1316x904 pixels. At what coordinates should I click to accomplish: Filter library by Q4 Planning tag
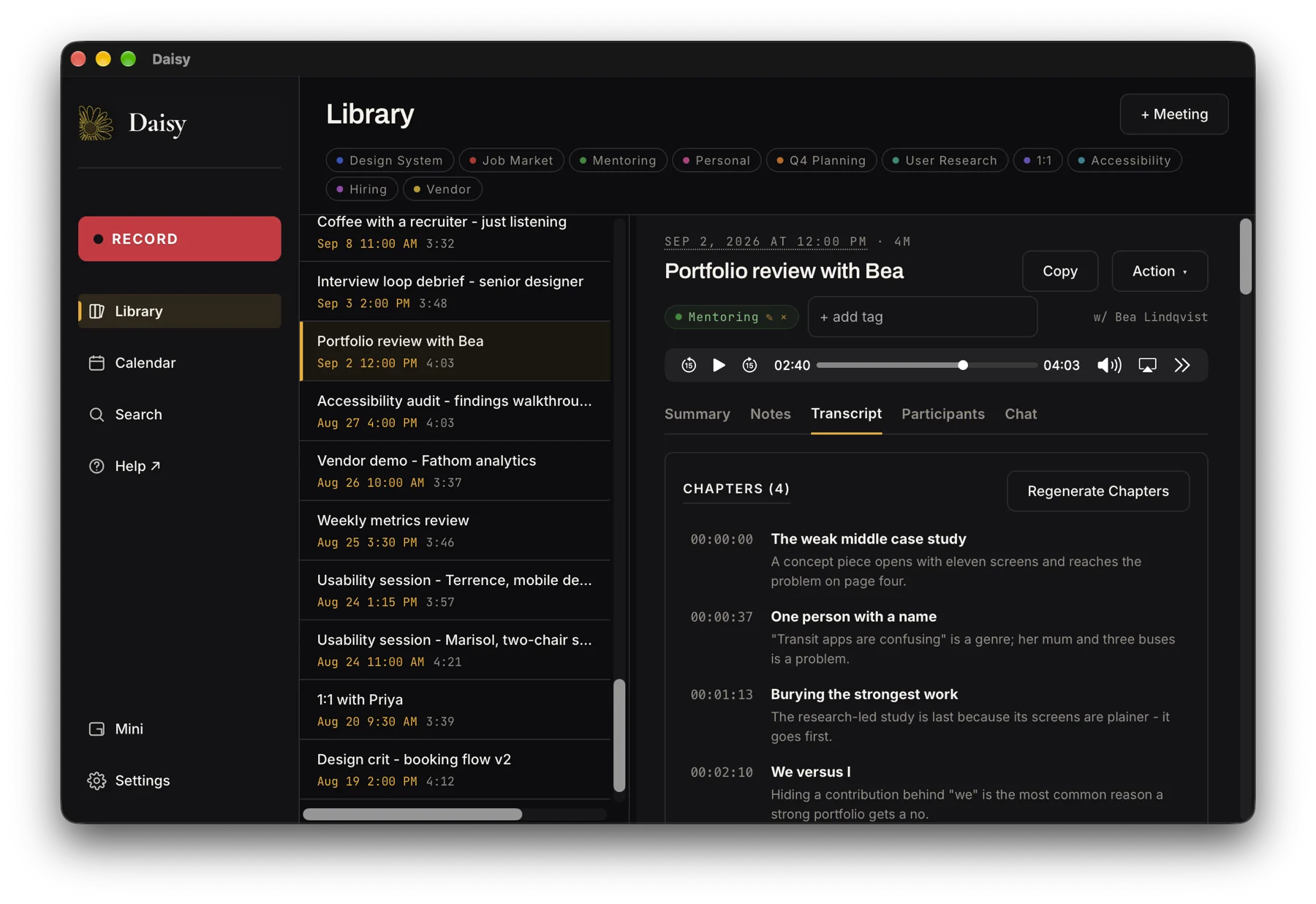click(821, 160)
